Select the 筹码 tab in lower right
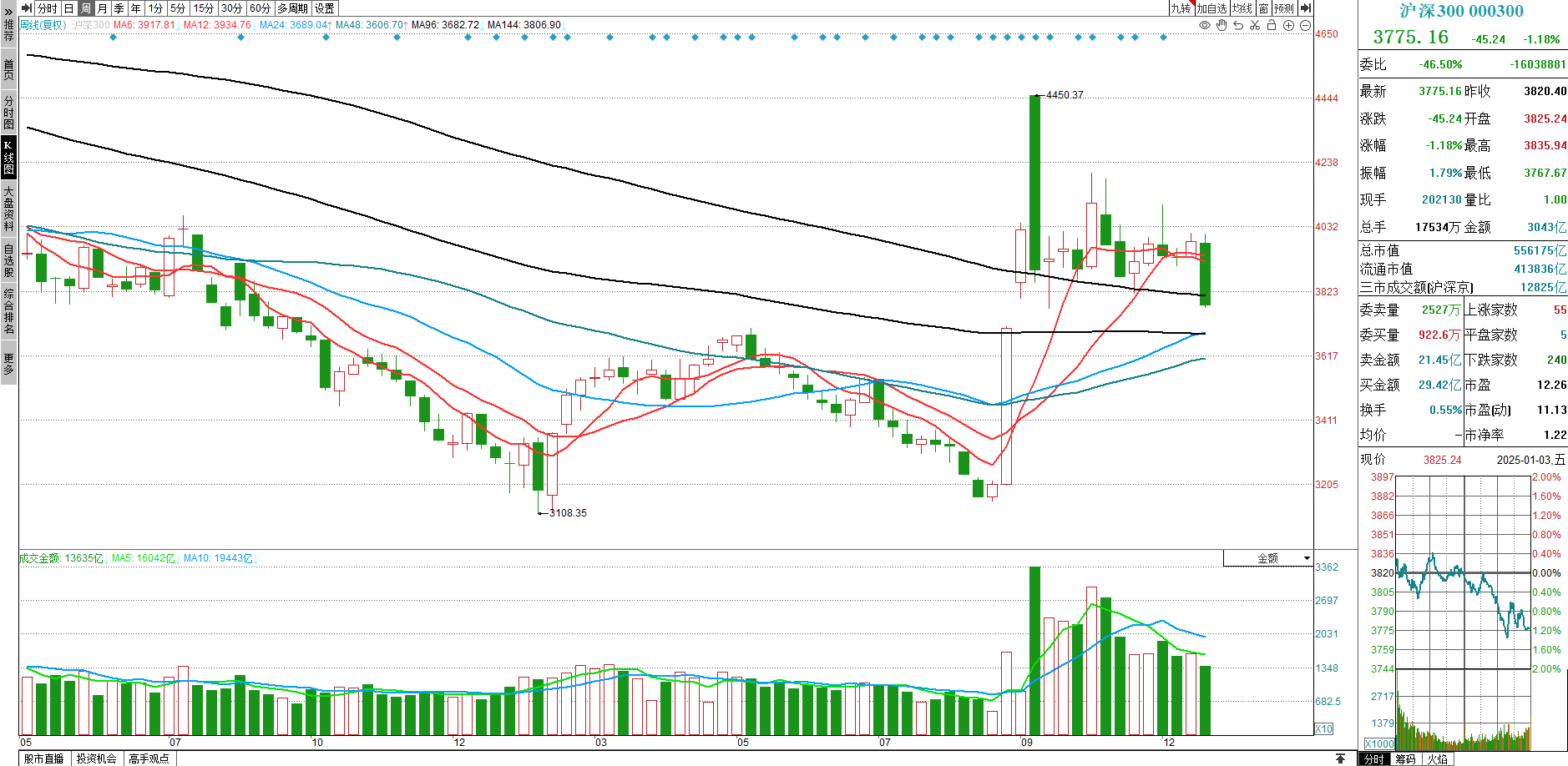Image resolution: width=1568 pixels, height=766 pixels. click(x=1406, y=759)
